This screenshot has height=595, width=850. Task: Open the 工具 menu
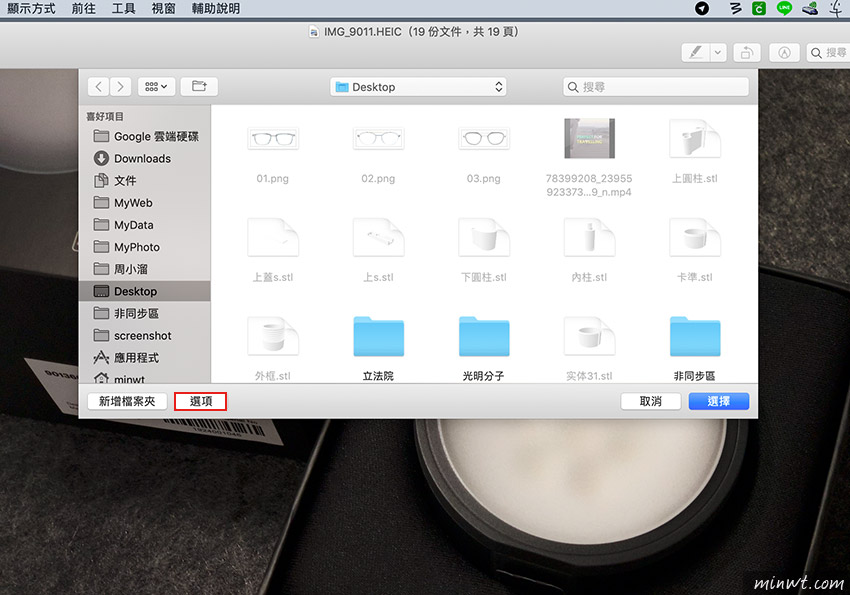[124, 8]
